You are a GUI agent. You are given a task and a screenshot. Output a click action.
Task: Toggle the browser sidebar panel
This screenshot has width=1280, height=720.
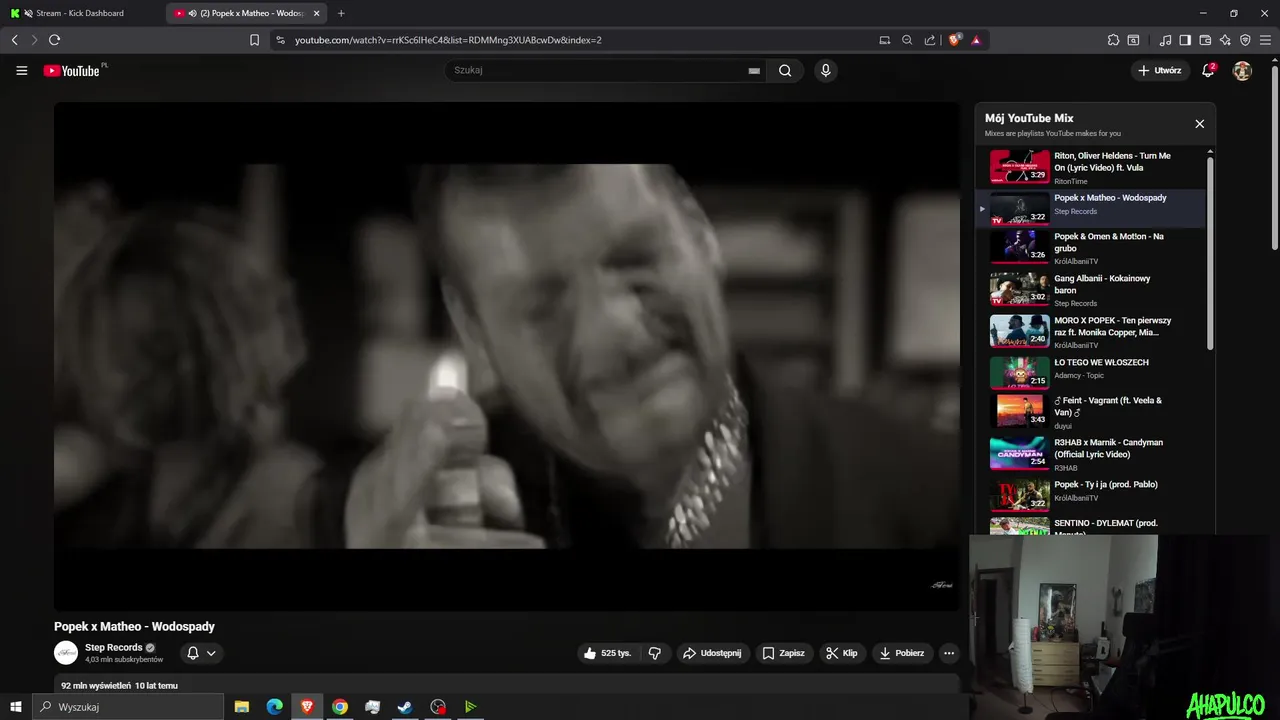pyautogui.click(x=1185, y=40)
